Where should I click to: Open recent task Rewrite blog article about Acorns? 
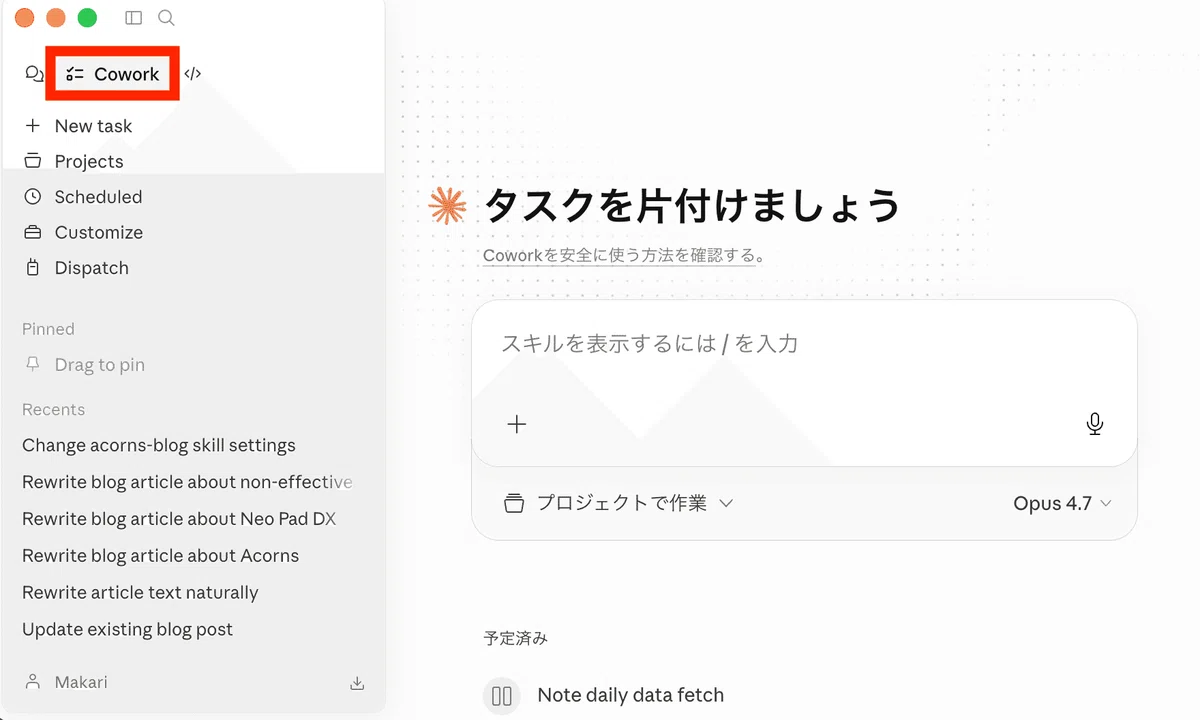coord(161,556)
